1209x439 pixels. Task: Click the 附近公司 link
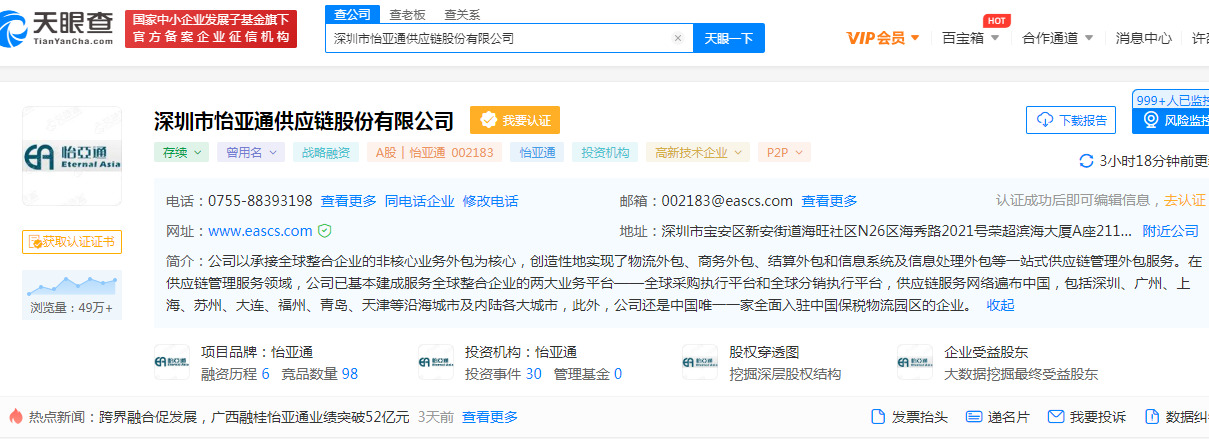coord(1170,231)
